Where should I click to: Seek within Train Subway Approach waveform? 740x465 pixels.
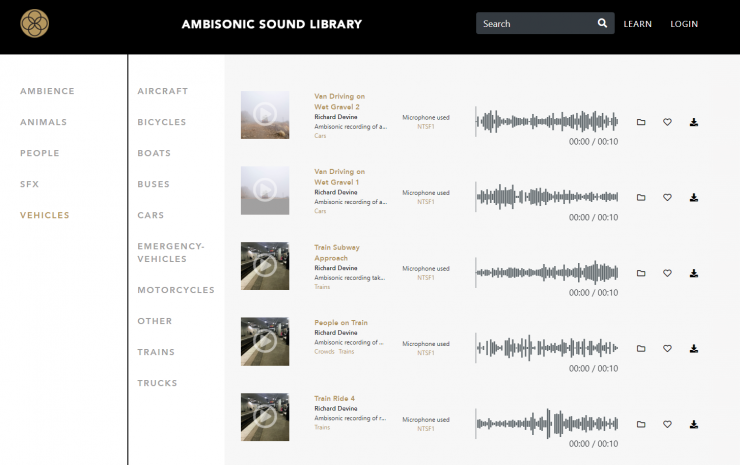point(547,272)
